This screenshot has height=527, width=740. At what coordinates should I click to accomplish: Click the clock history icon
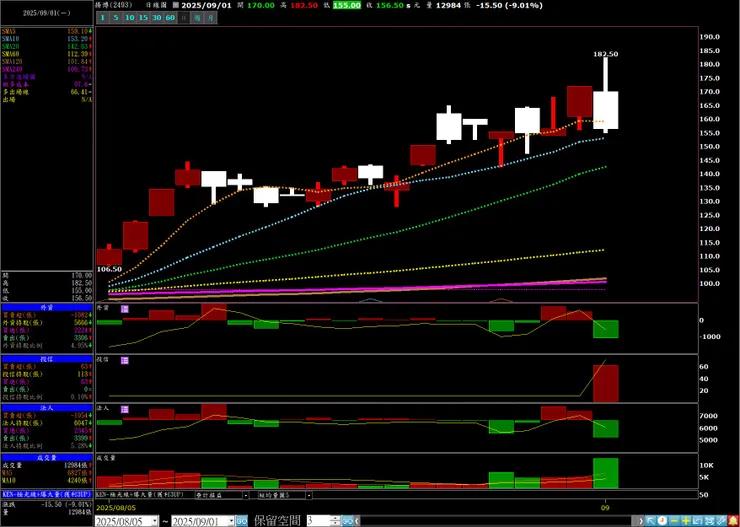662,521
